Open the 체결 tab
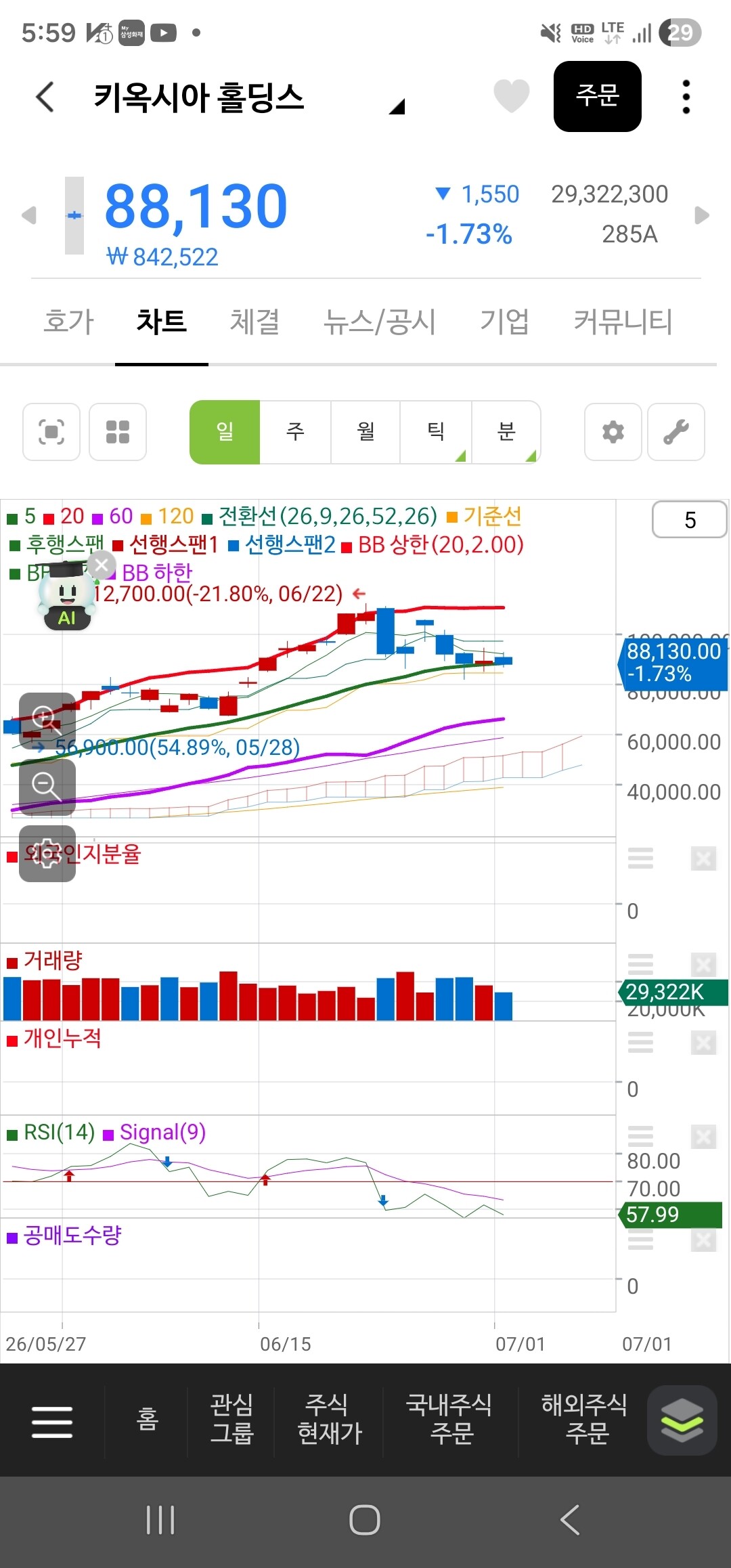731x1568 pixels. tap(255, 321)
